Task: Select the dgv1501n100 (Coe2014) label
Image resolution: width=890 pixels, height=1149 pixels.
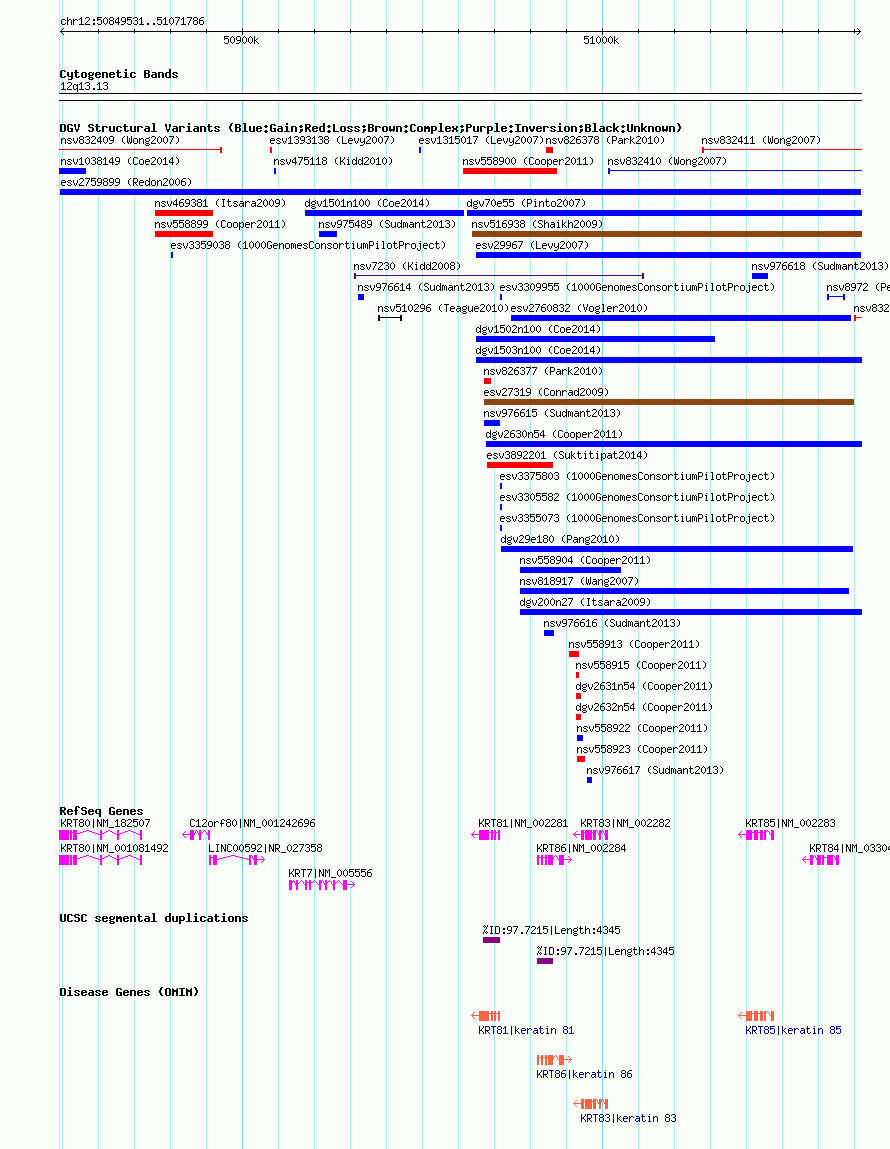Action: coord(367,204)
